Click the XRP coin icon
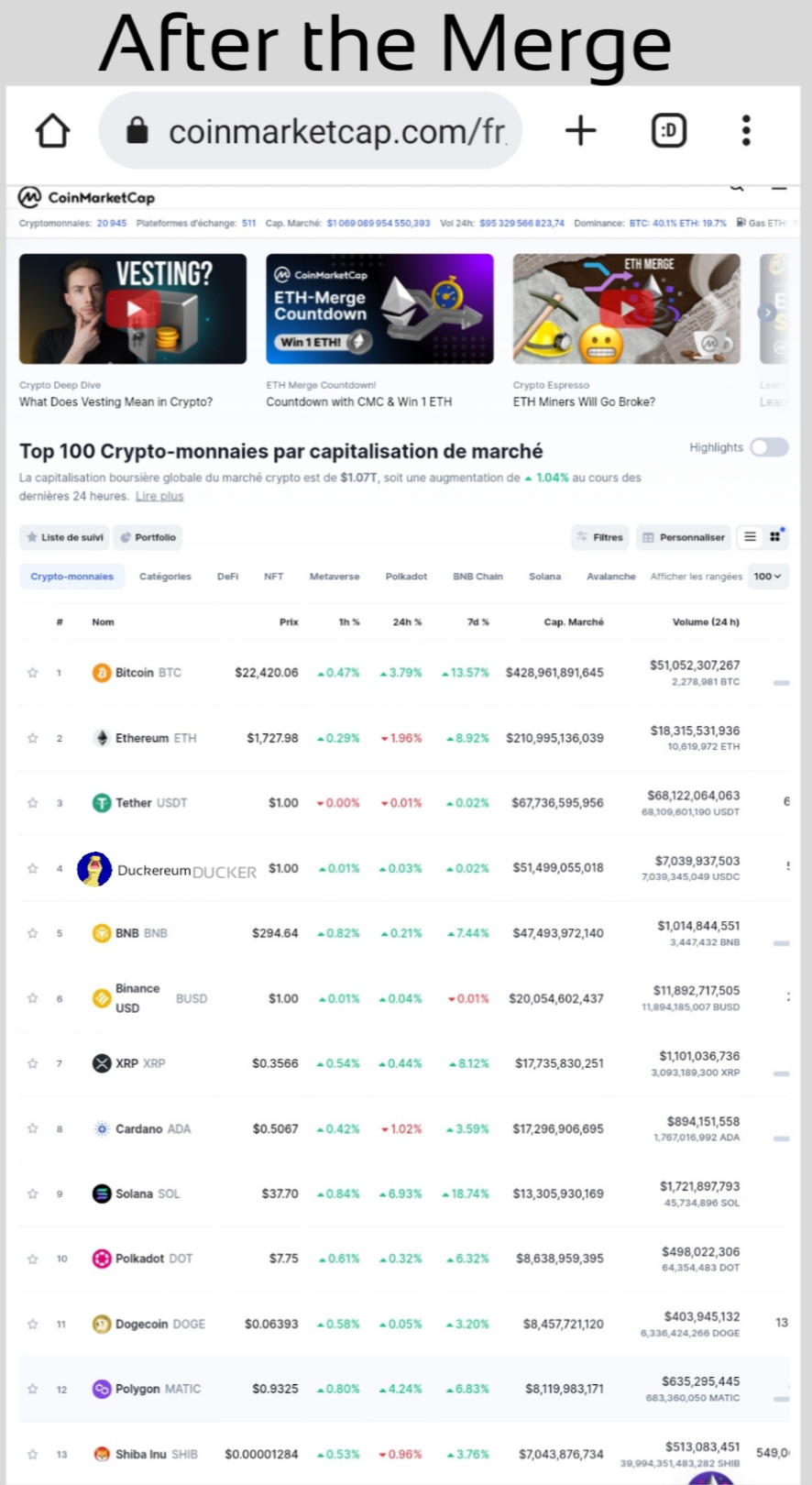The height and width of the screenshot is (1485, 812). (x=102, y=1063)
